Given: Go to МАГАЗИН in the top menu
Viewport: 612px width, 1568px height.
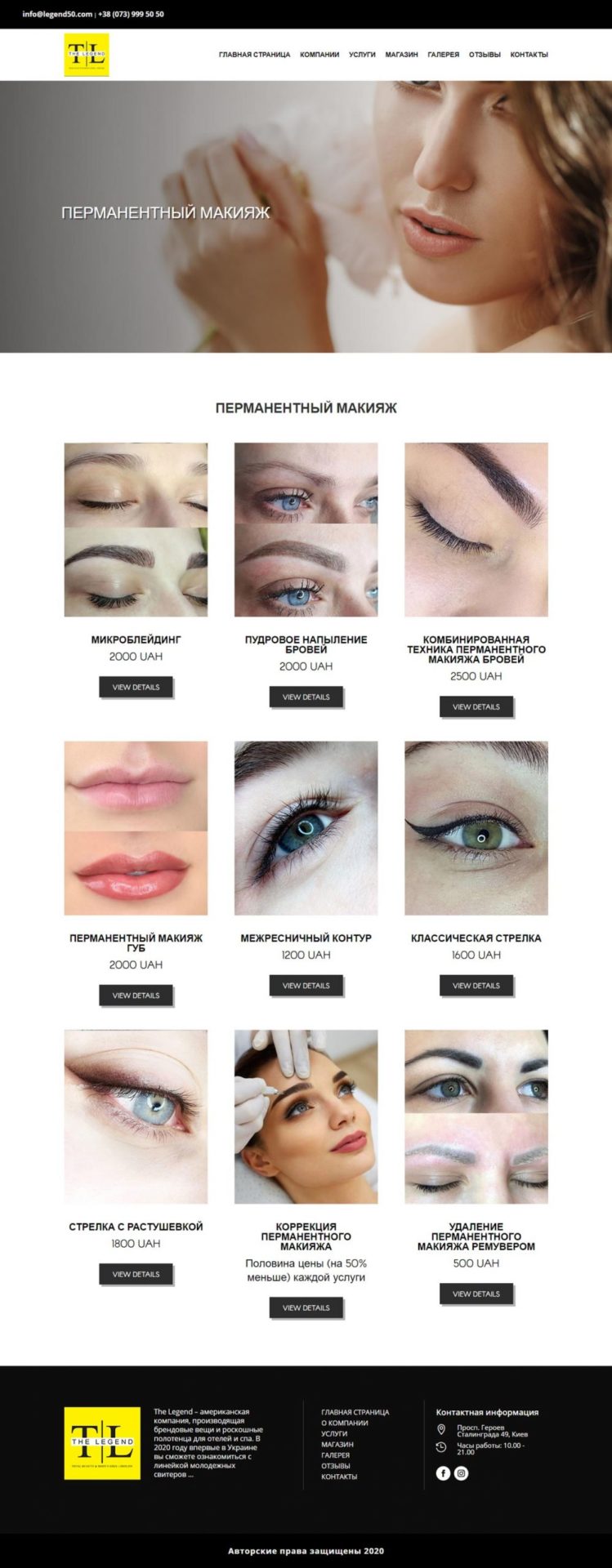Looking at the screenshot, I should [x=401, y=55].
